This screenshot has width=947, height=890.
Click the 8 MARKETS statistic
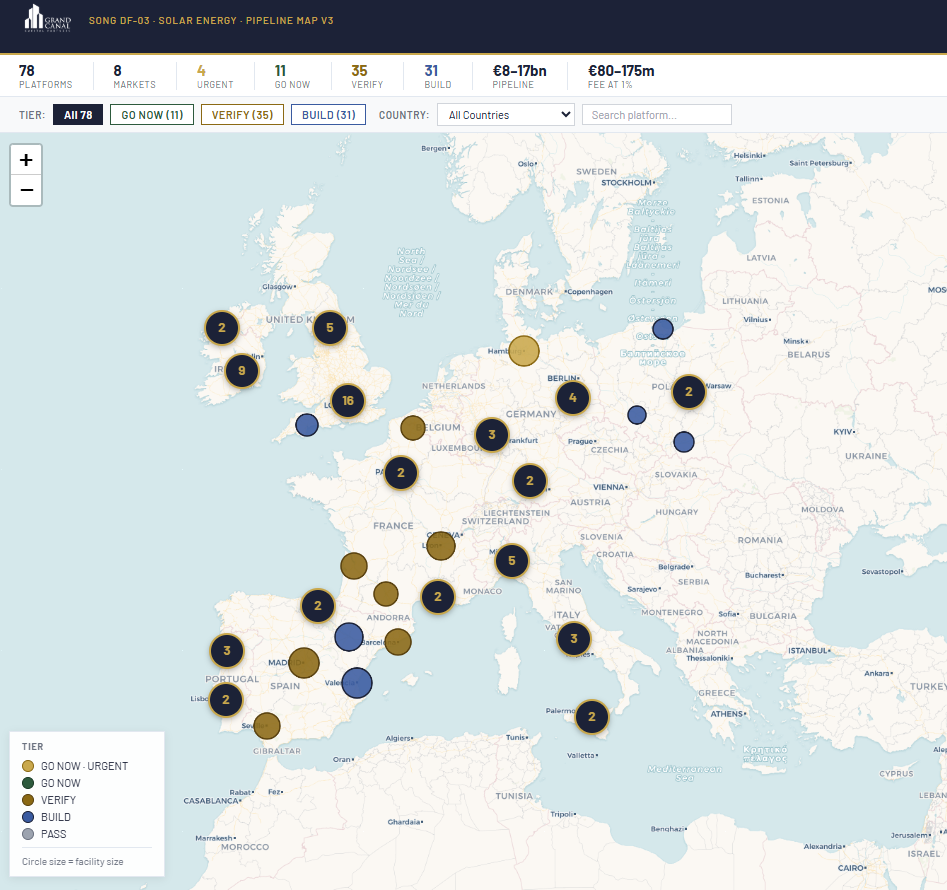134,77
